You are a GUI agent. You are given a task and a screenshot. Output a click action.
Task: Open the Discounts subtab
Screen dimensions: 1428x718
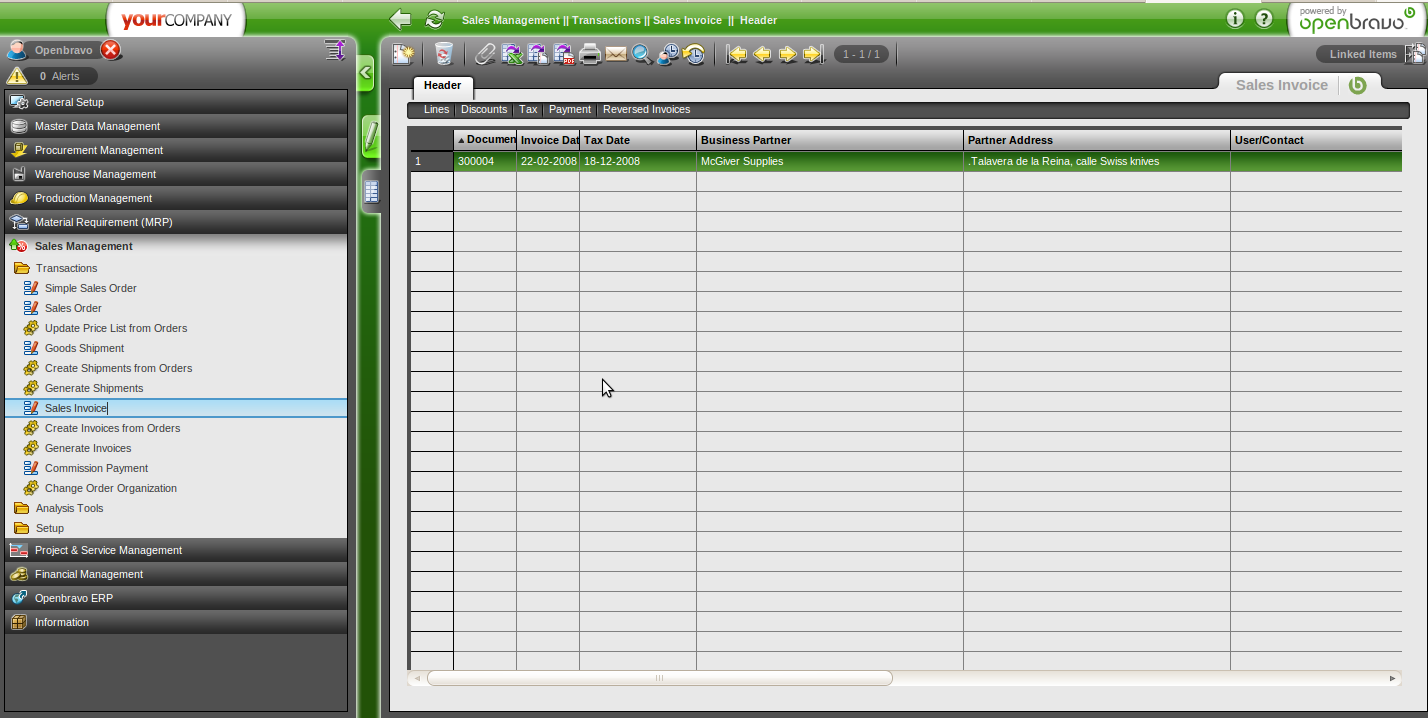tap(484, 110)
